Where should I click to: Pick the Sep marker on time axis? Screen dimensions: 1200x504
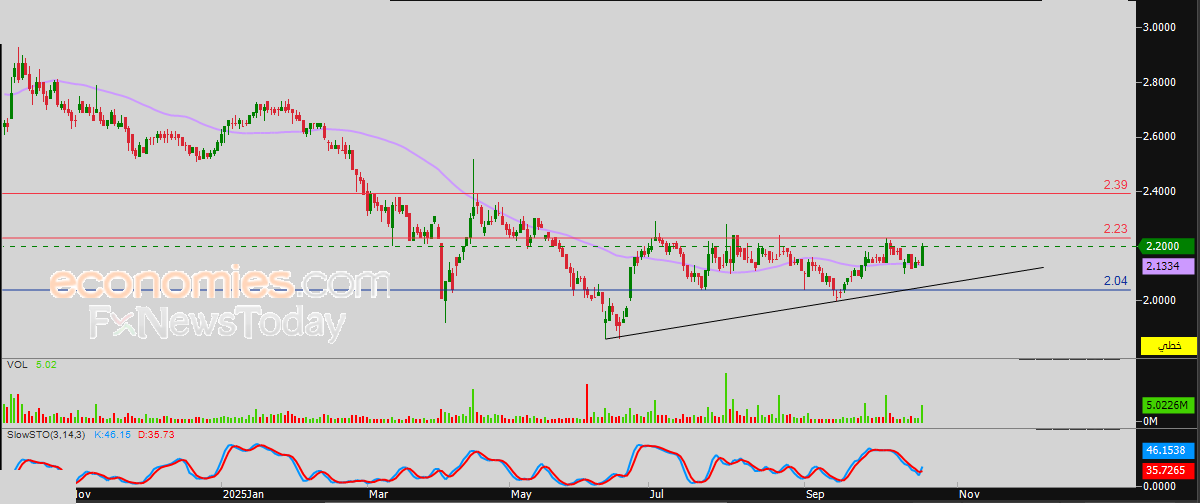click(815, 494)
